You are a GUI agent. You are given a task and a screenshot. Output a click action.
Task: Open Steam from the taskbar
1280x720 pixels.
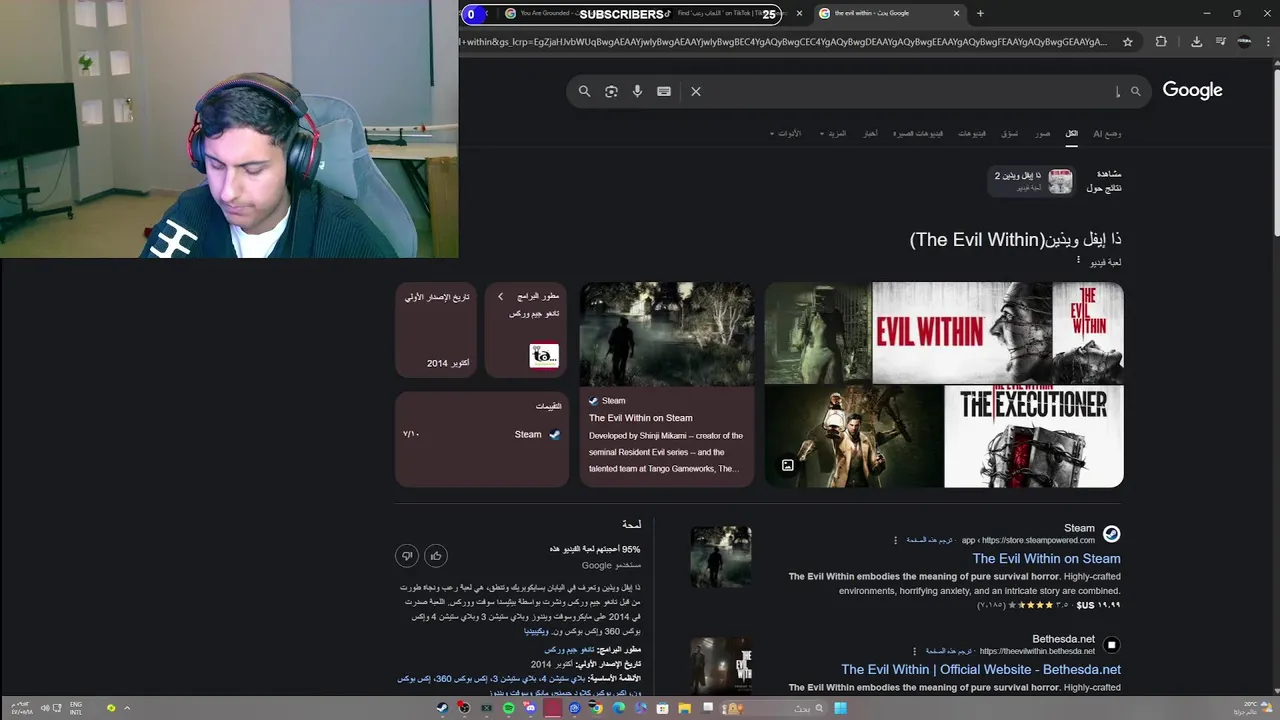(442, 708)
